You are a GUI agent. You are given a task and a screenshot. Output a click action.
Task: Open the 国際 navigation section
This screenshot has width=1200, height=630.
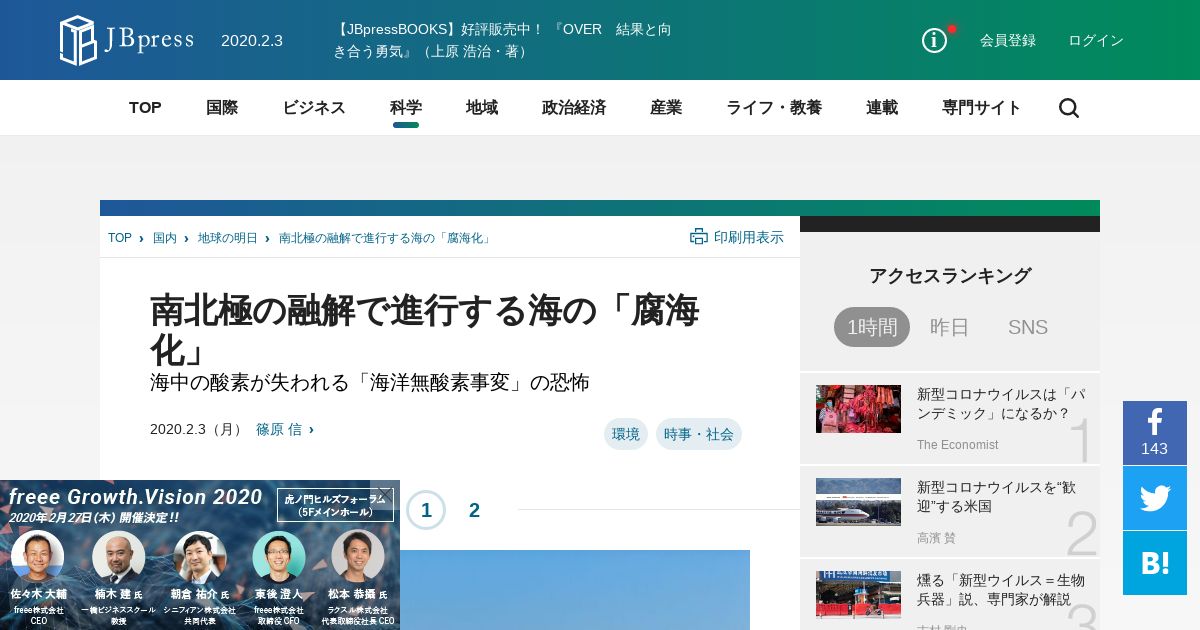[x=222, y=108]
